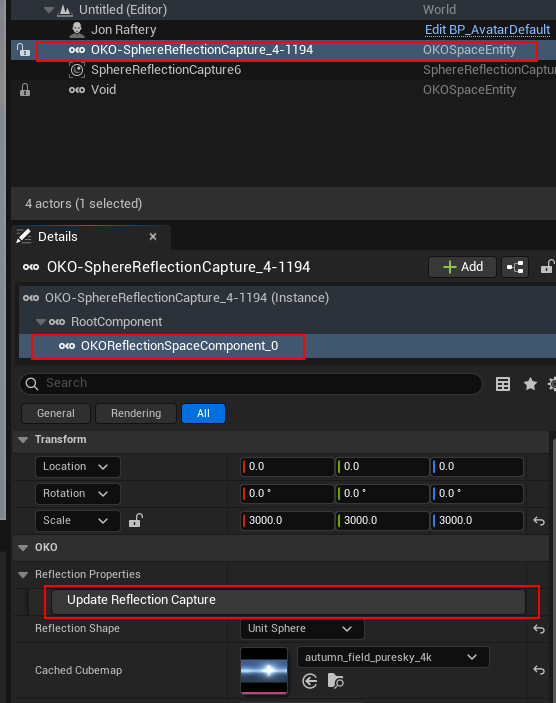The image size is (556, 703).
Task: Toggle lock on OKO-SphereReflectionCapture_4-1194 row
Action: [x=23, y=50]
